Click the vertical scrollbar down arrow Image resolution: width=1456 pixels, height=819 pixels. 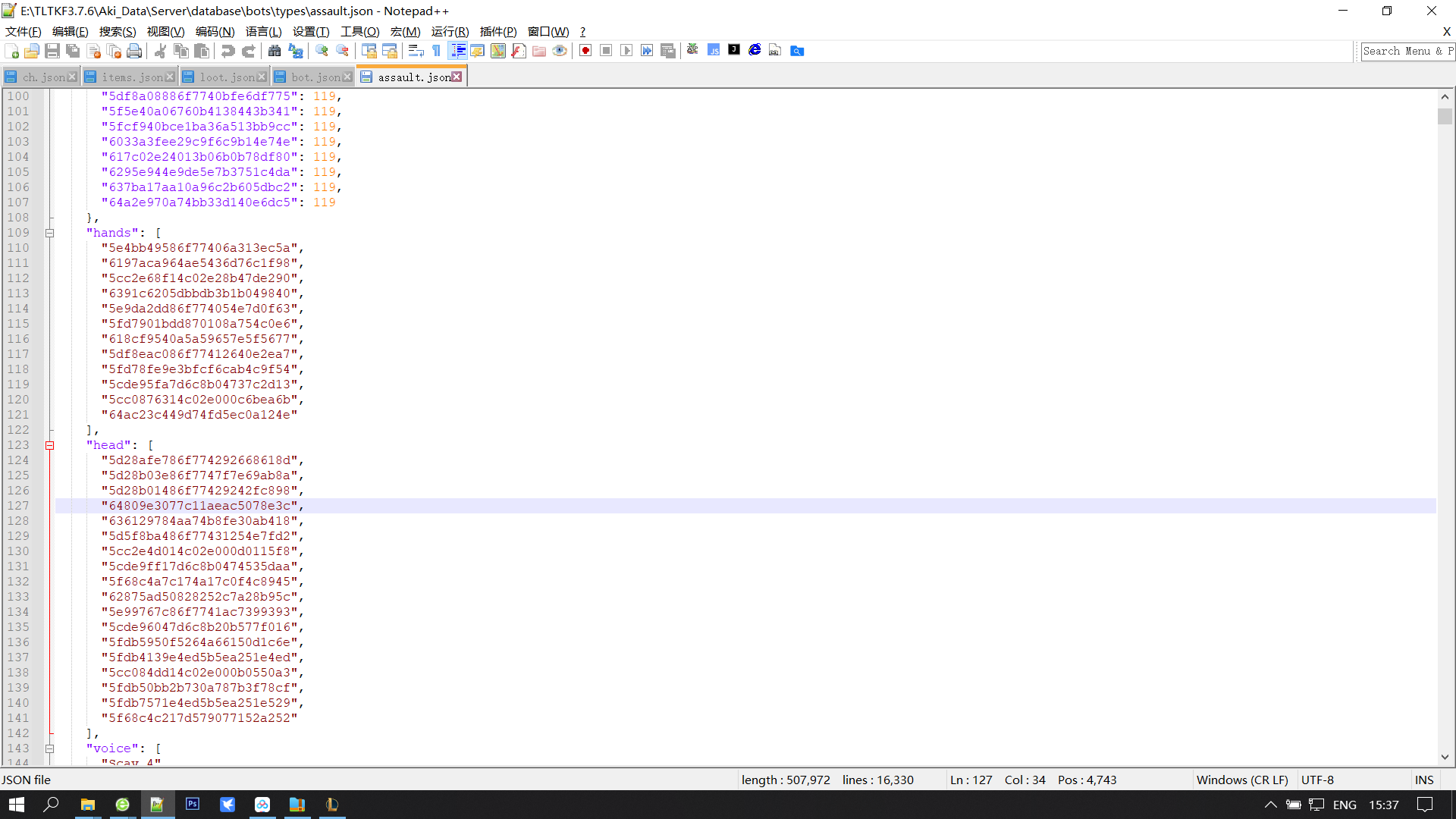coord(1445,757)
